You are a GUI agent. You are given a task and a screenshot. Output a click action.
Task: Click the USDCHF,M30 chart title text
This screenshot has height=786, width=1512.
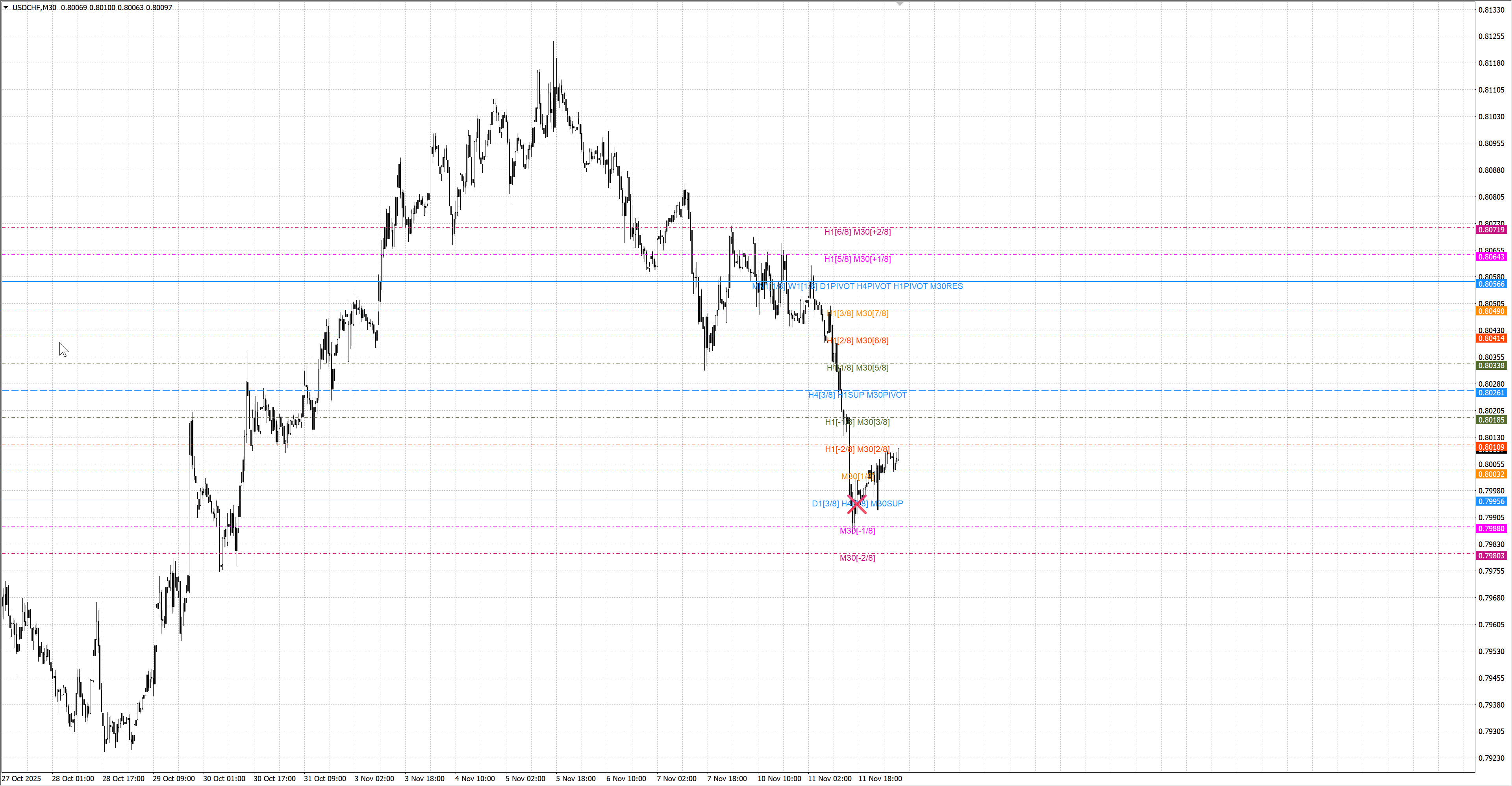(34, 7)
